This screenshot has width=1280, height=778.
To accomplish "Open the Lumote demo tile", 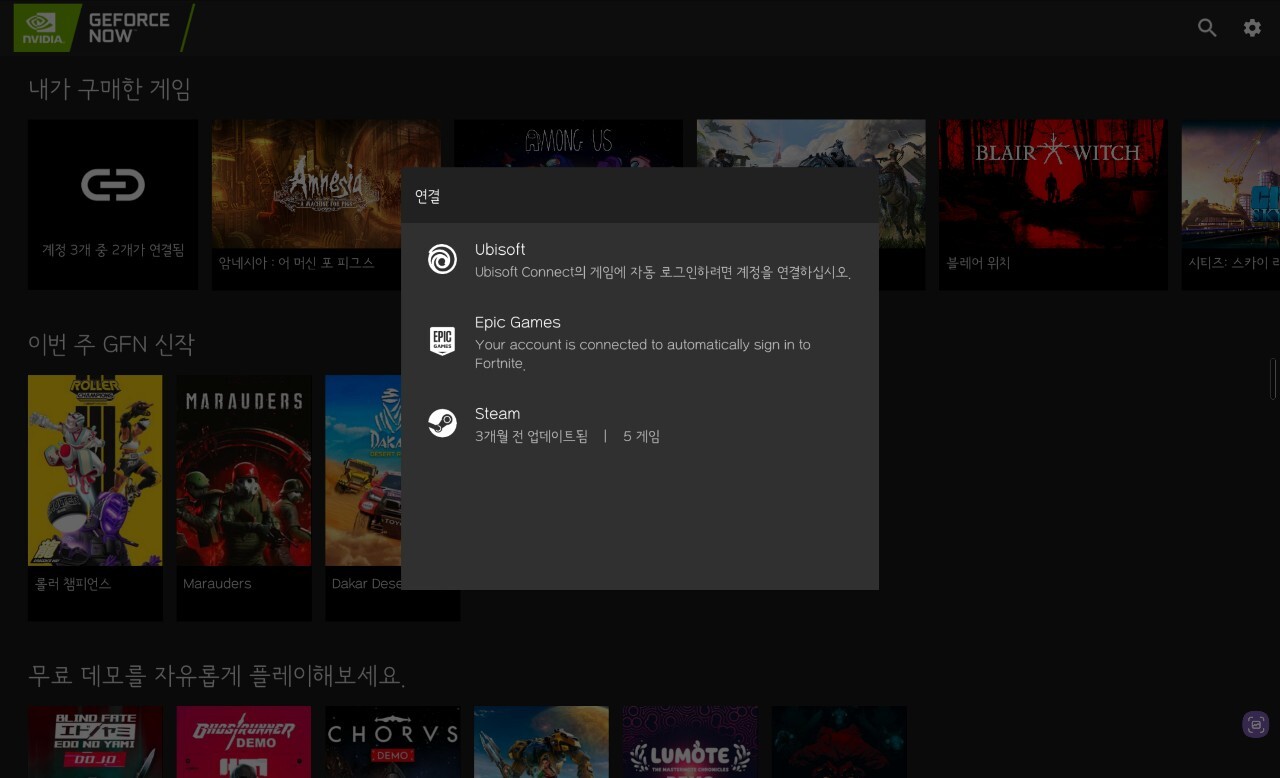I will 690,742.
